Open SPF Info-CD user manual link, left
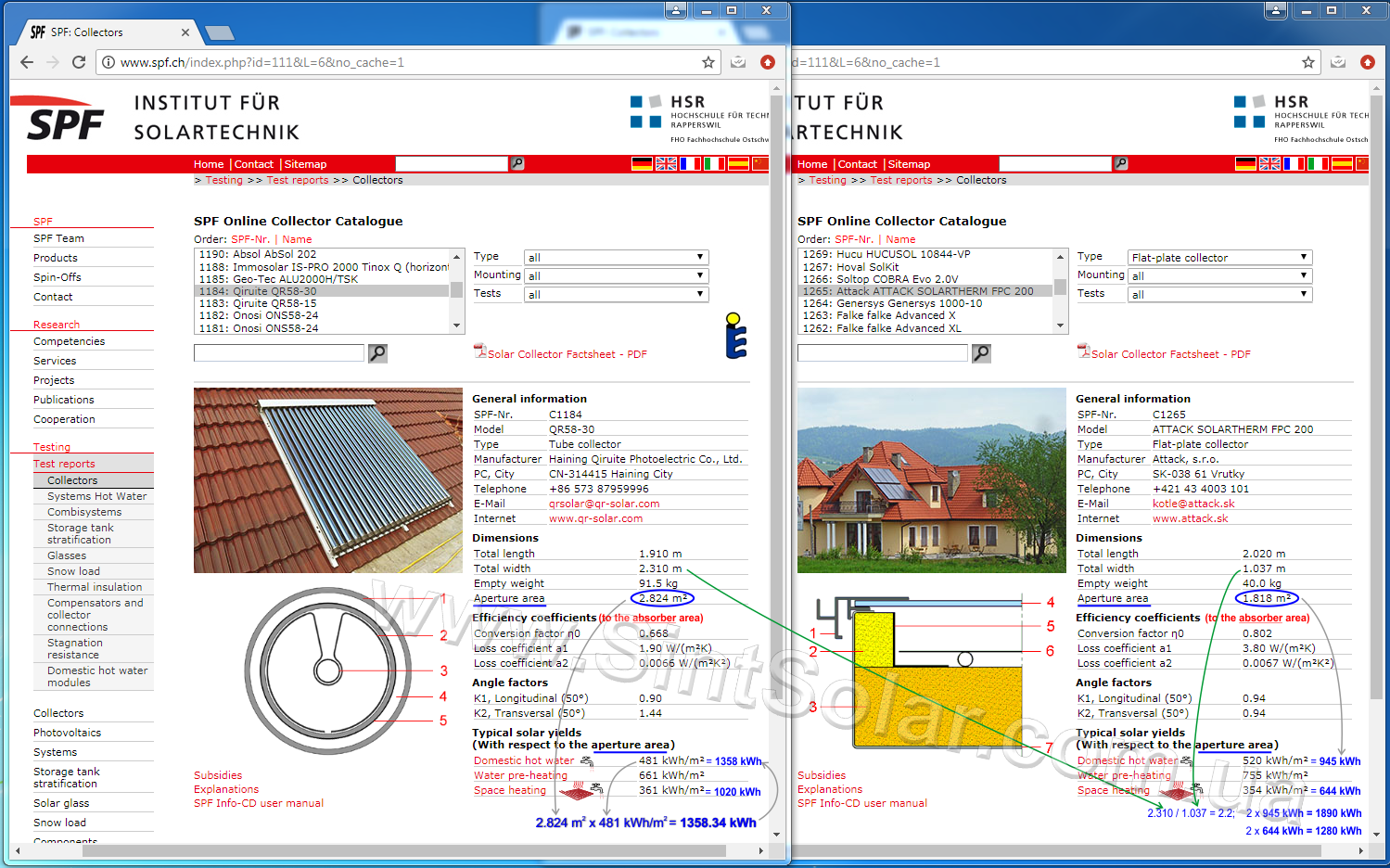 coord(259,803)
